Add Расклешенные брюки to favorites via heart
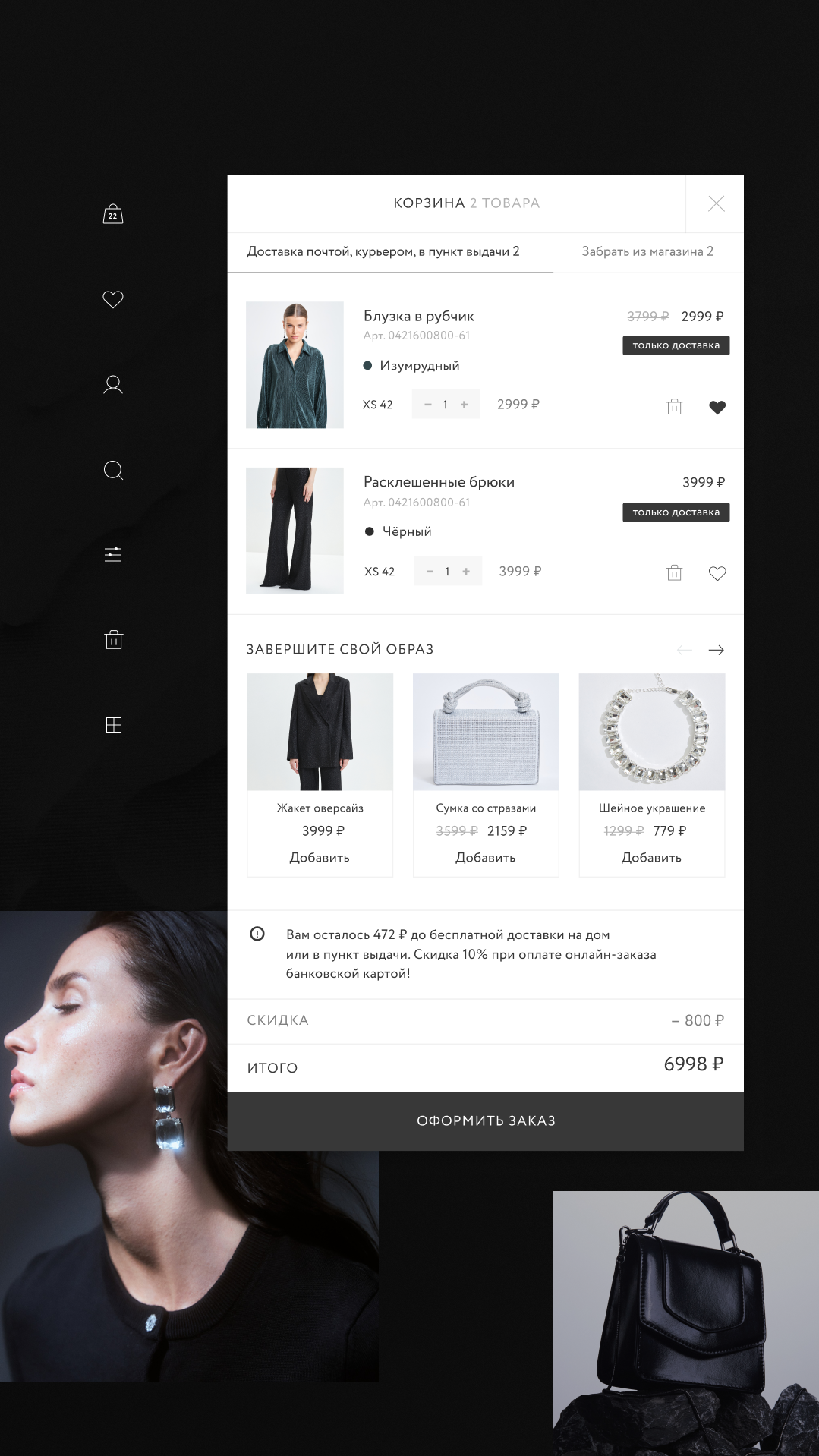 coord(717,574)
